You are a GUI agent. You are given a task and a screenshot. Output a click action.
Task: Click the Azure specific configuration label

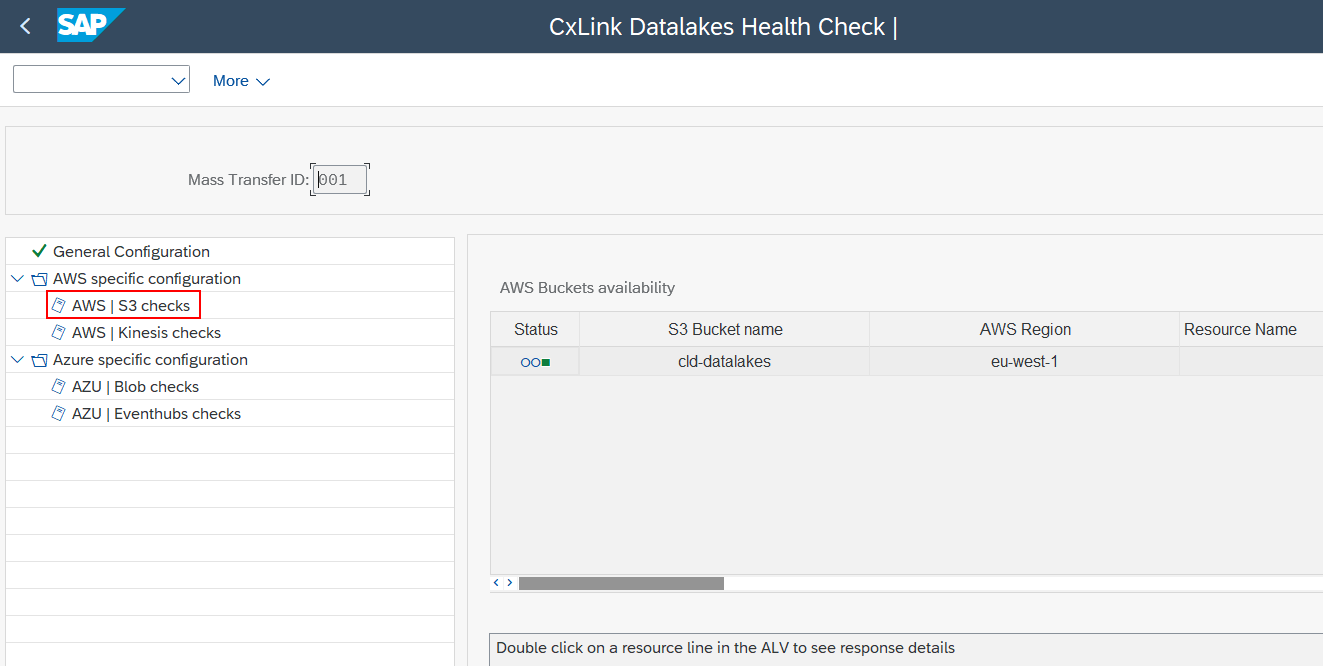point(150,360)
